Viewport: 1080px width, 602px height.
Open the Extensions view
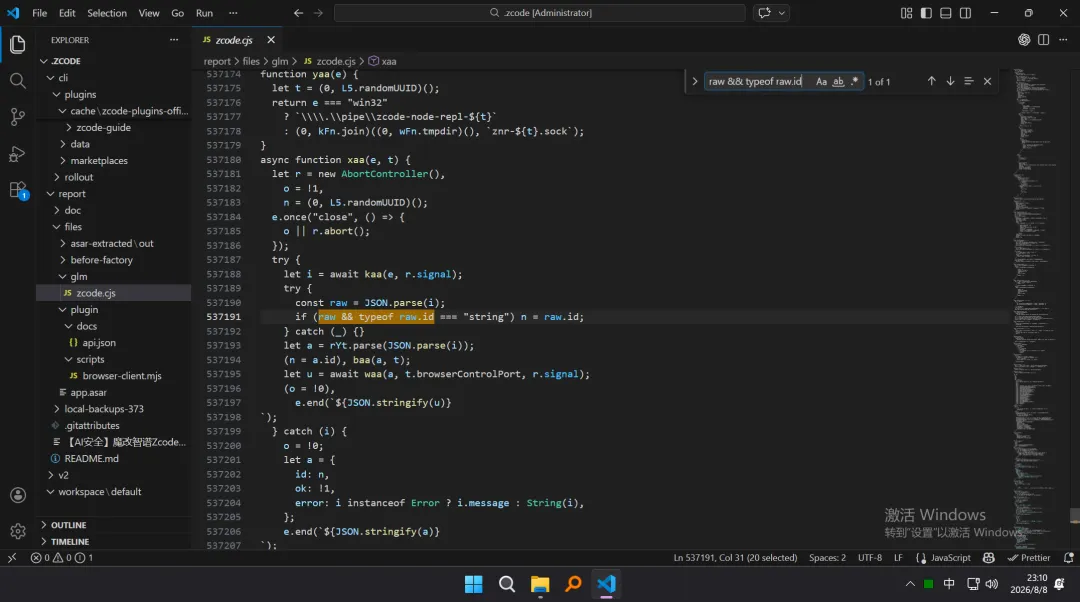click(17, 190)
